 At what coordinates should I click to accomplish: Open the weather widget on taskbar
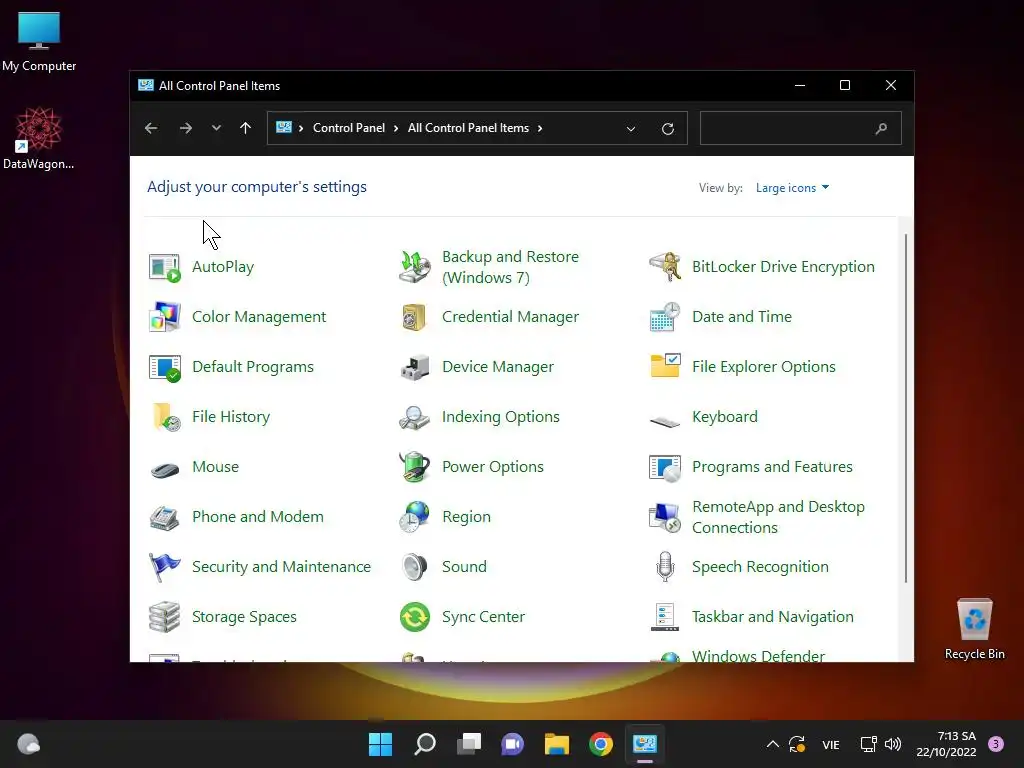point(28,744)
